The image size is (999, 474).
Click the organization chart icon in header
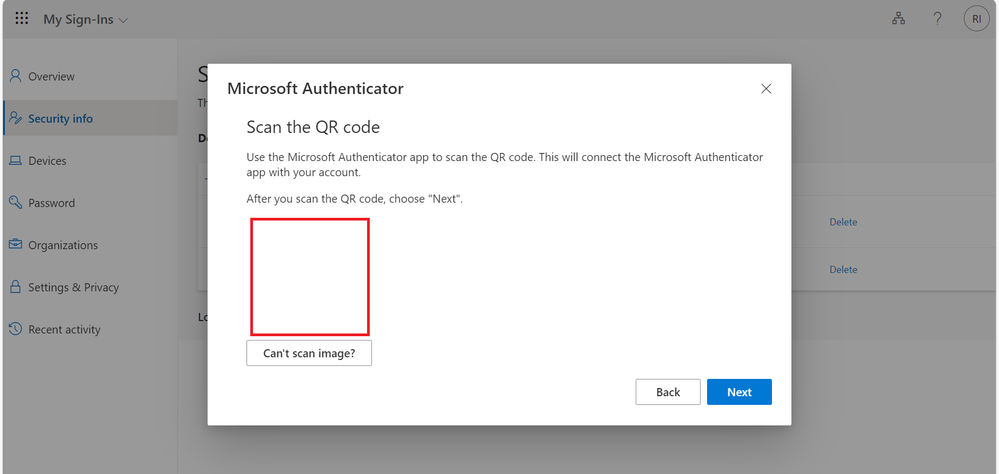898,19
